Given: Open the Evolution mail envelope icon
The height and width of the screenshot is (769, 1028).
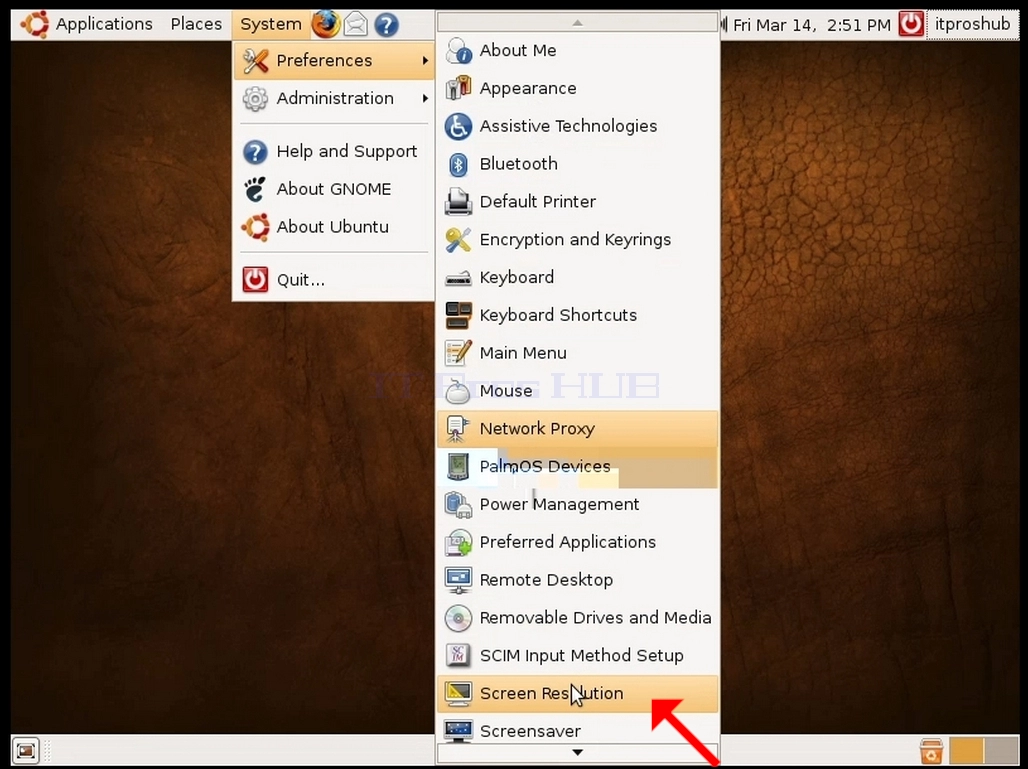Looking at the screenshot, I should pos(356,25).
